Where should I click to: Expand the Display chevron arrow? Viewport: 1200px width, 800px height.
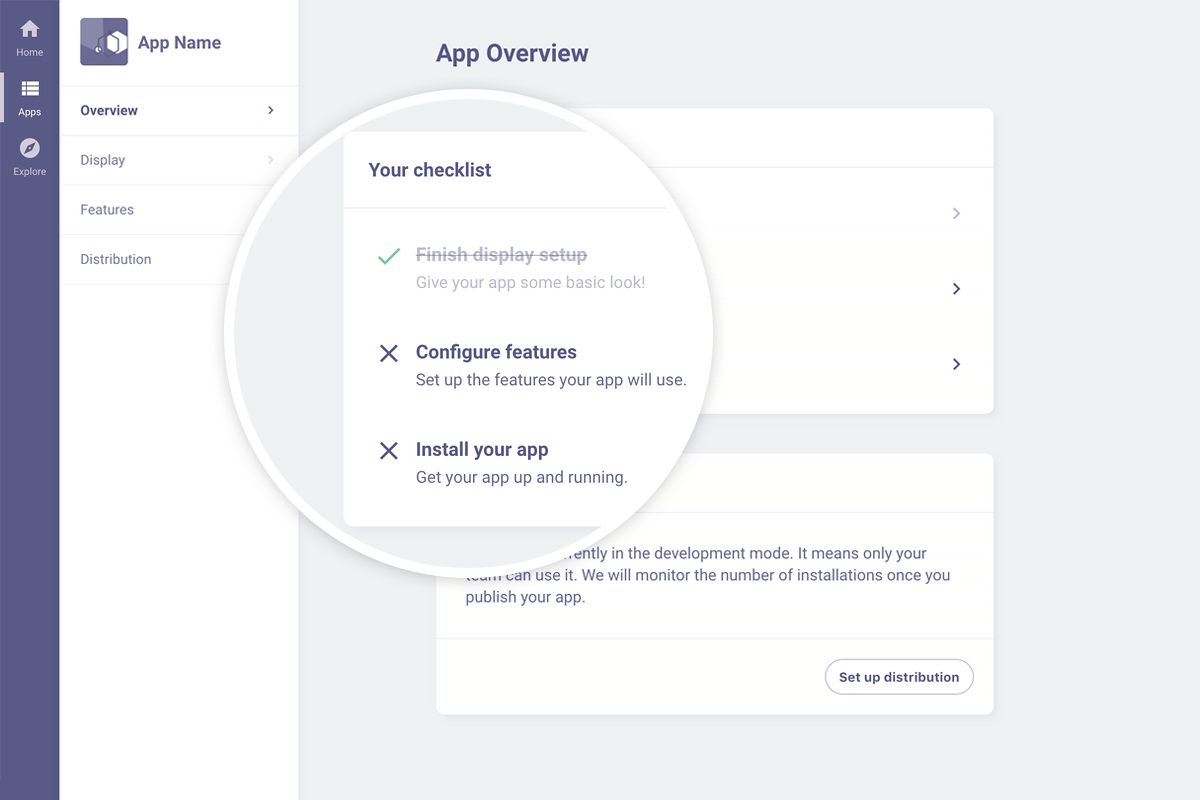pos(271,160)
